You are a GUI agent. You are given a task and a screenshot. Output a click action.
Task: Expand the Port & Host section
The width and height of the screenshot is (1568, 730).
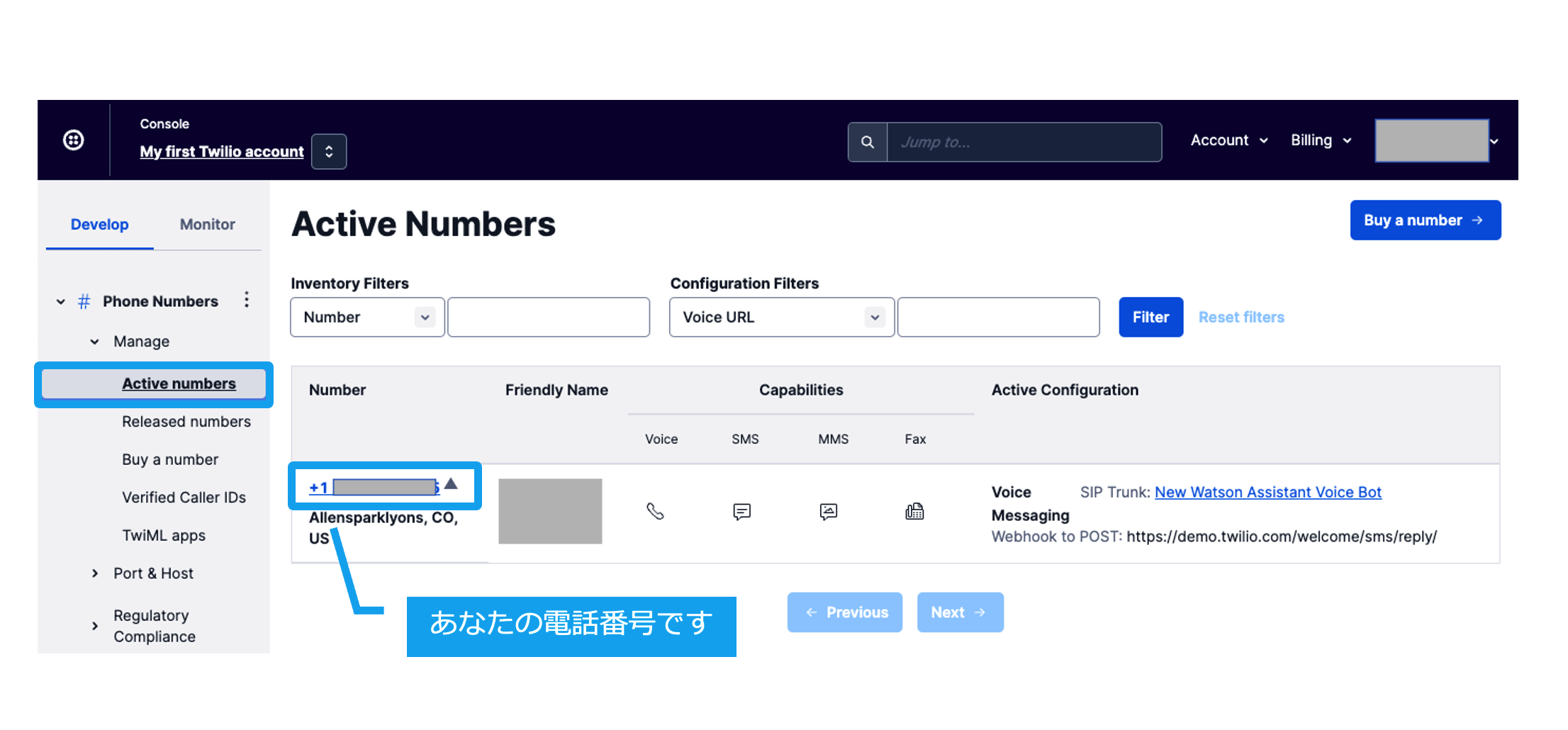click(x=94, y=573)
